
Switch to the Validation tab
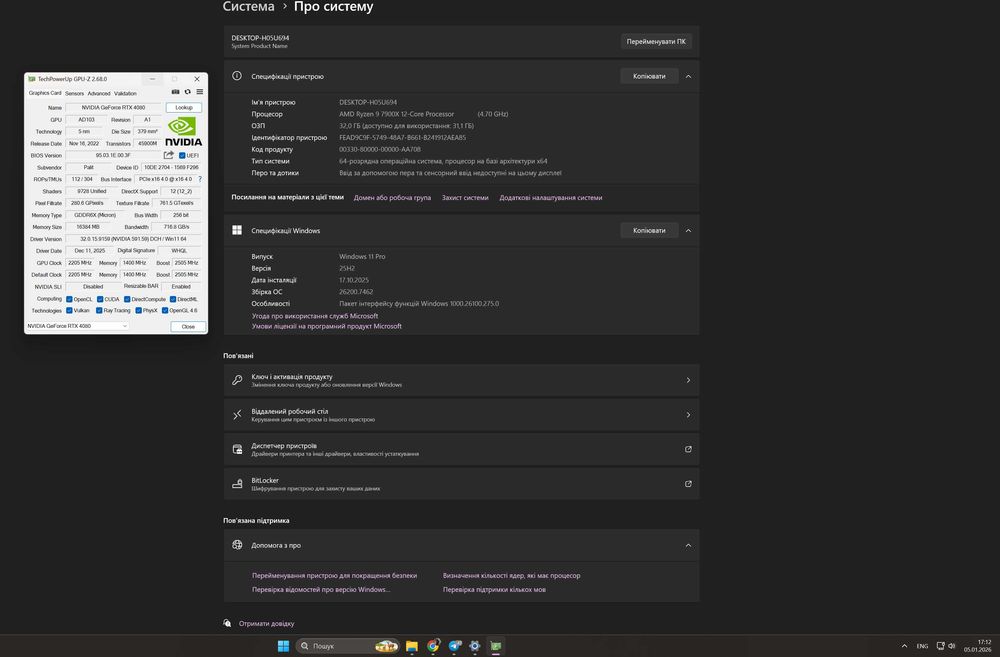[x=125, y=93]
